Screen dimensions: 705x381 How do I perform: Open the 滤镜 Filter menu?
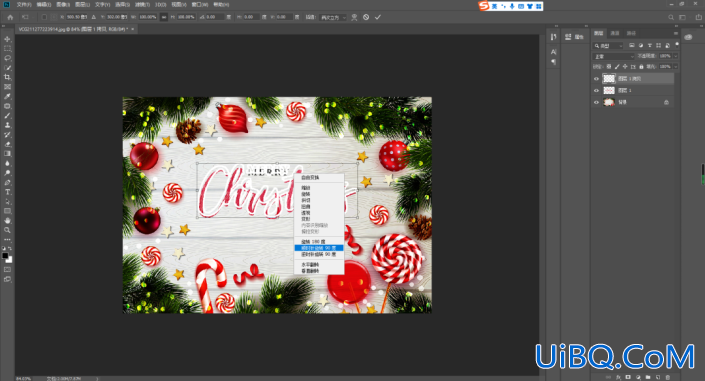142,4
